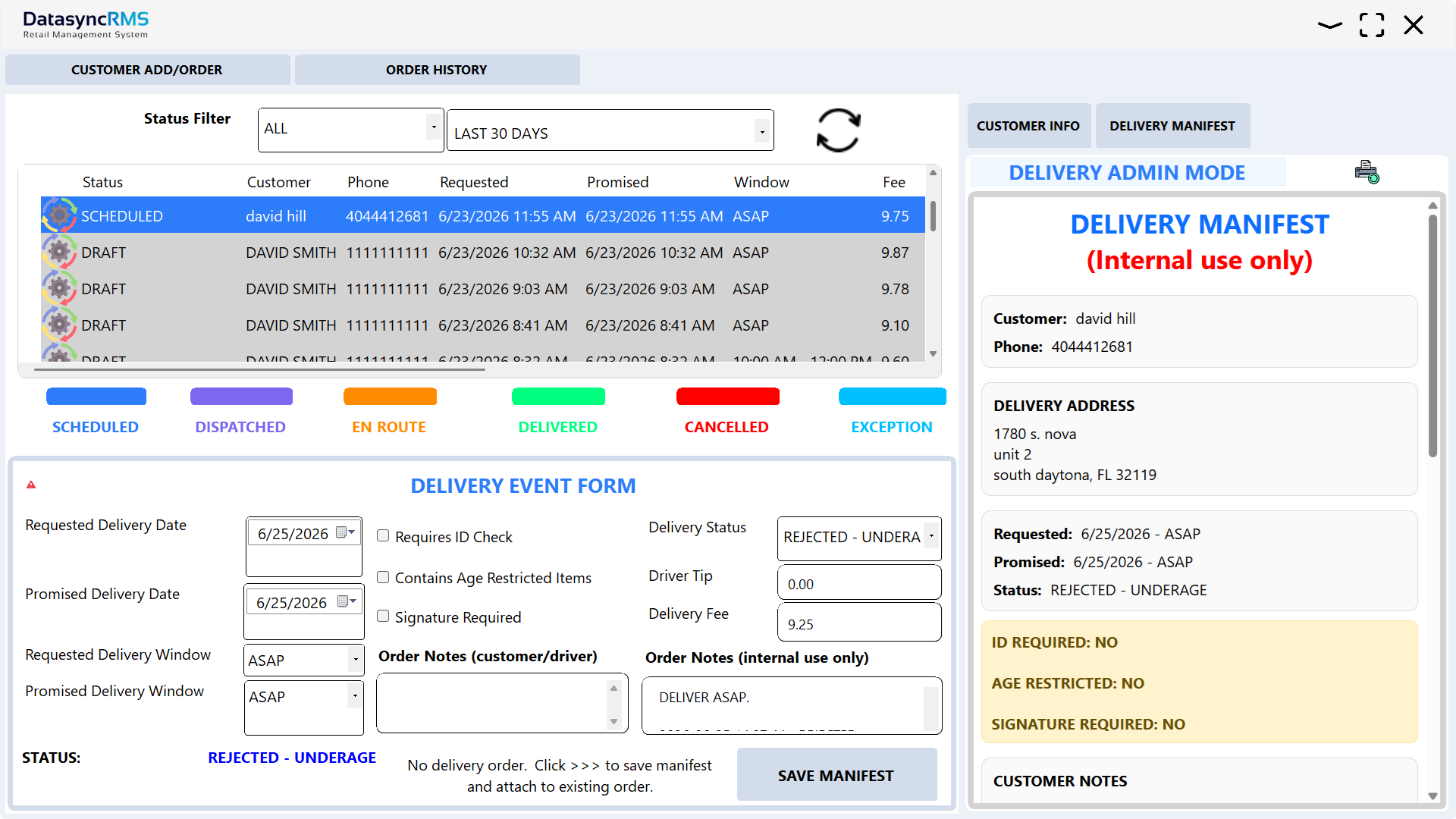The width and height of the screenshot is (1456, 819).
Task: Click gear icon of DRAFT 9:03 AM row
Action: (x=59, y=288)
